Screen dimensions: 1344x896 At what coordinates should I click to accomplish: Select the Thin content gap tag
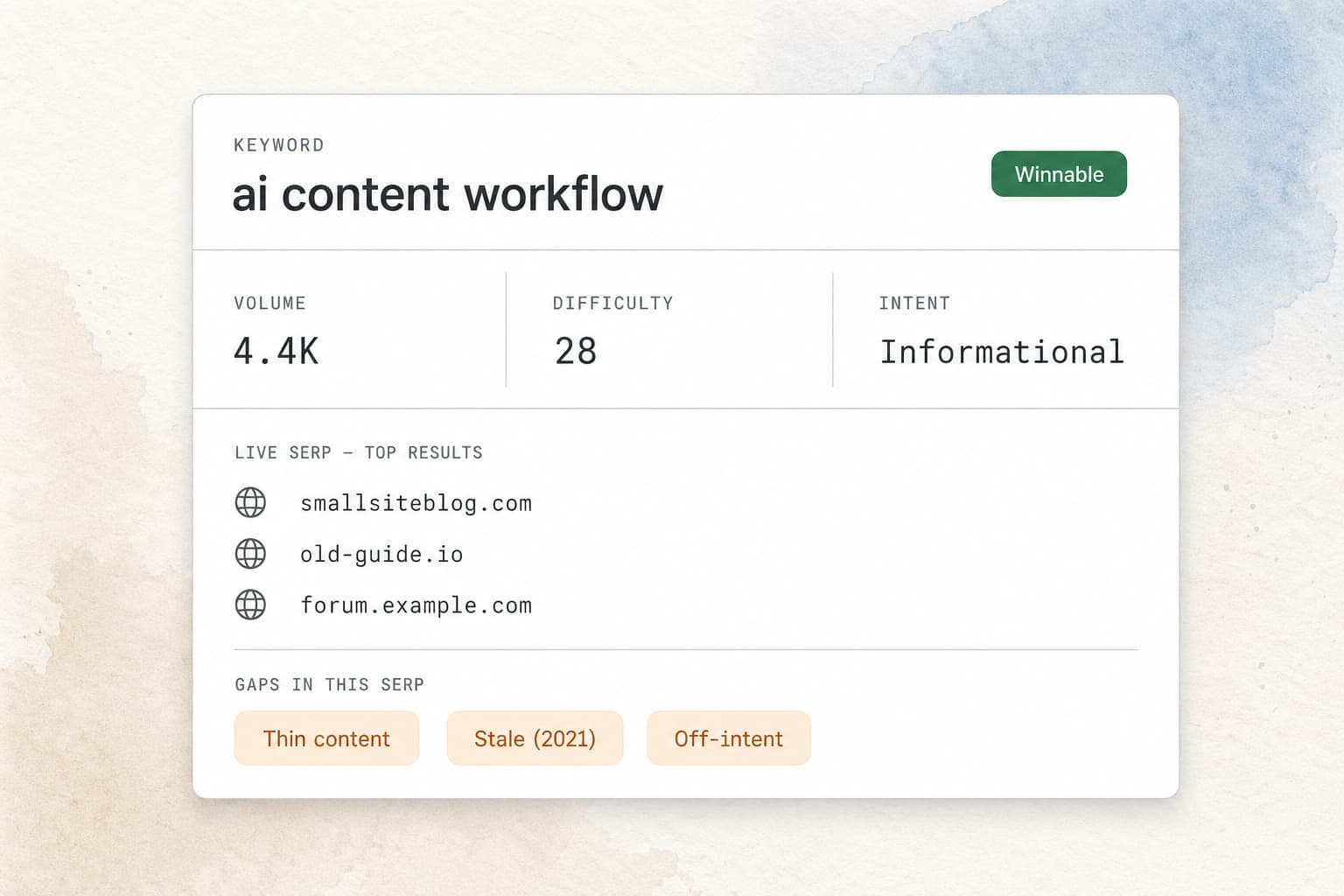[x=326, y=738]
